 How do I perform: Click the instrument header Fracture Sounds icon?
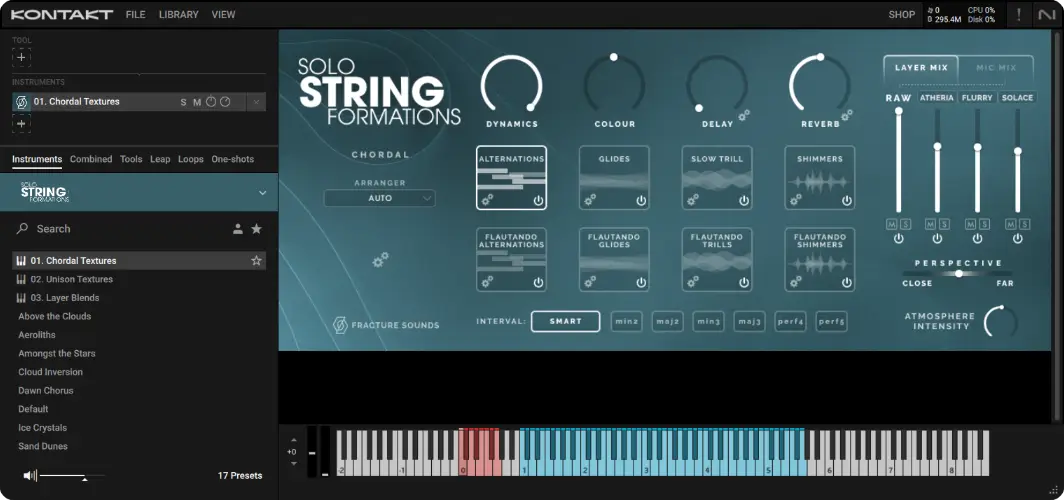click(x=21, y=102)
